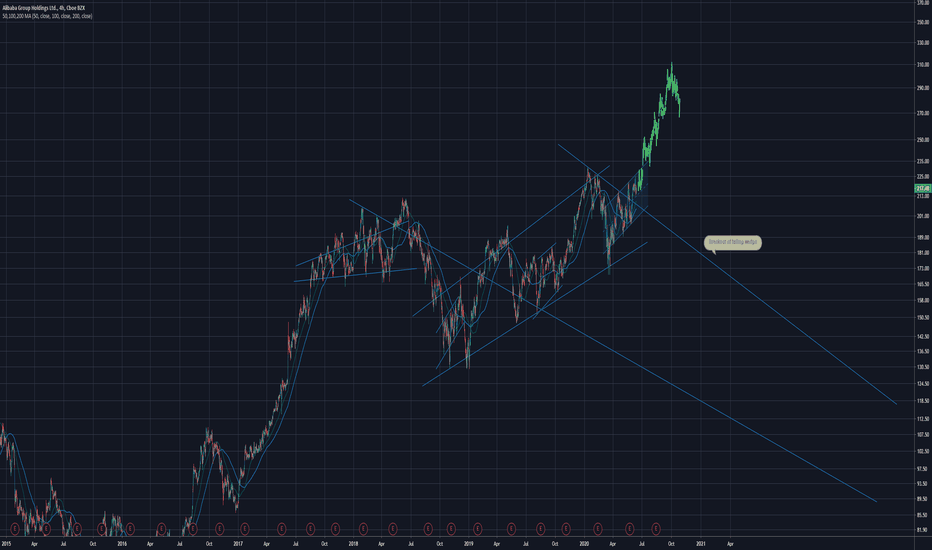Click the 250.00 price axis label
The height and width of the screenshot is (550, 932).
(x=923, y=140)
